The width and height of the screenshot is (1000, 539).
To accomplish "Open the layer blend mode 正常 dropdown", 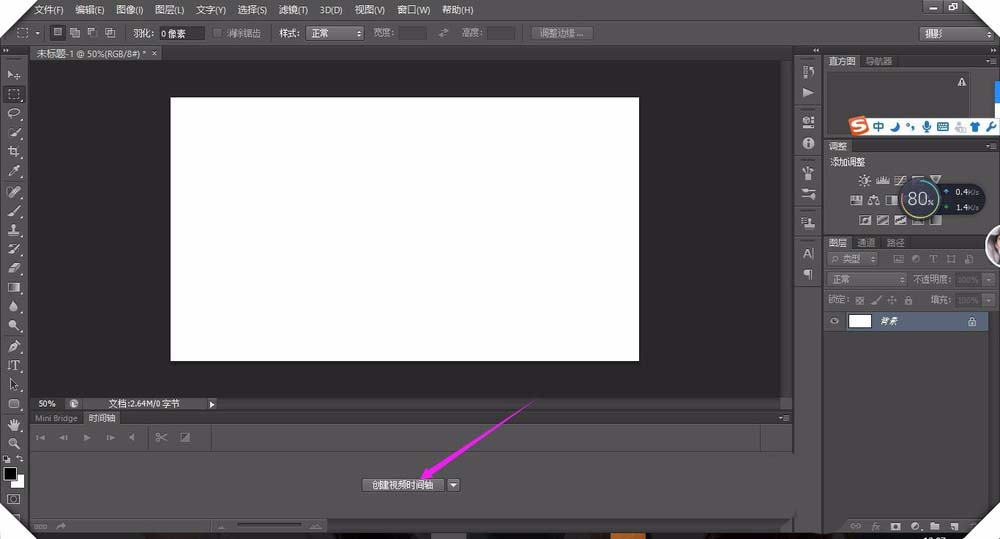I will [x=867, y=280].
